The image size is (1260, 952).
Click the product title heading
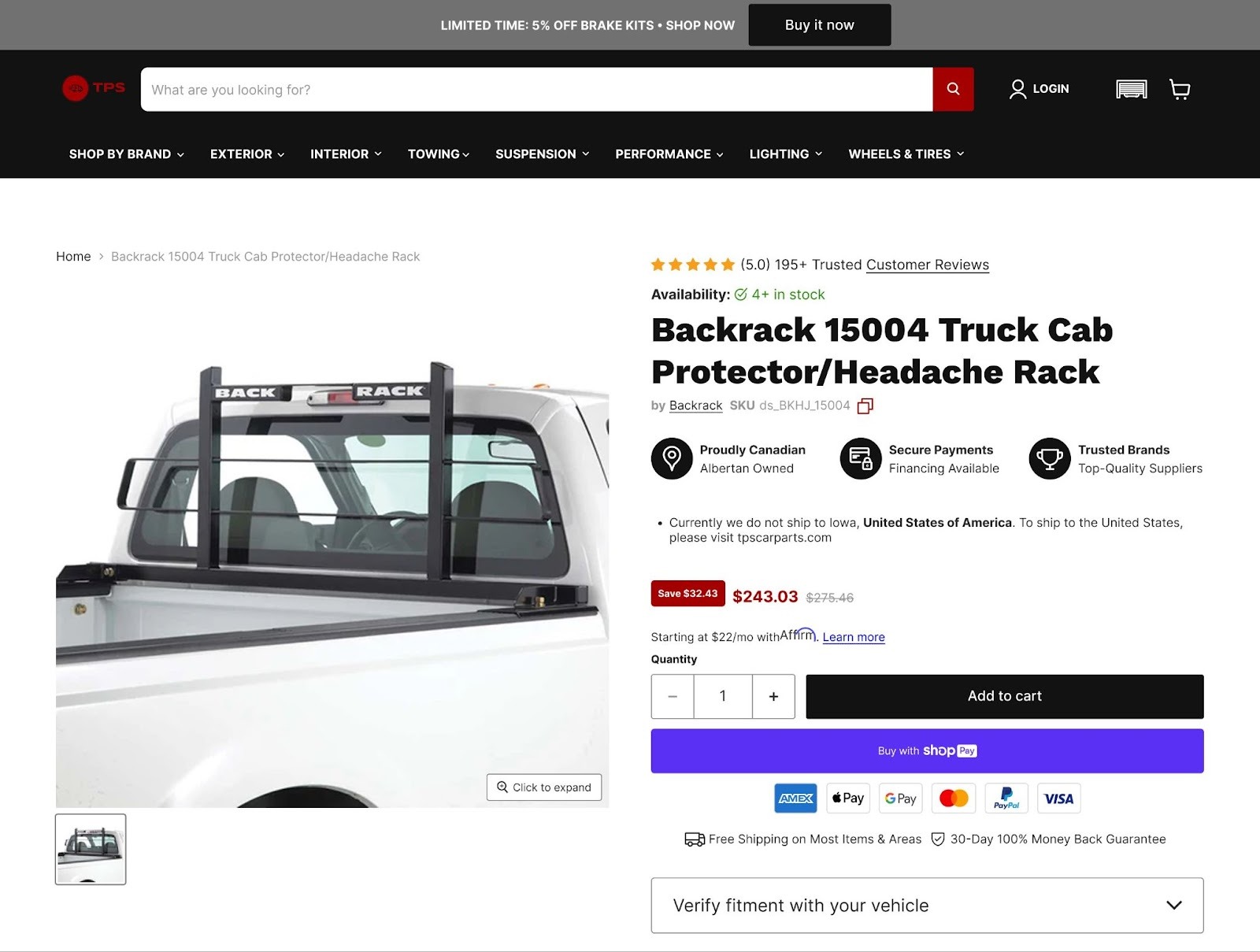882,351
